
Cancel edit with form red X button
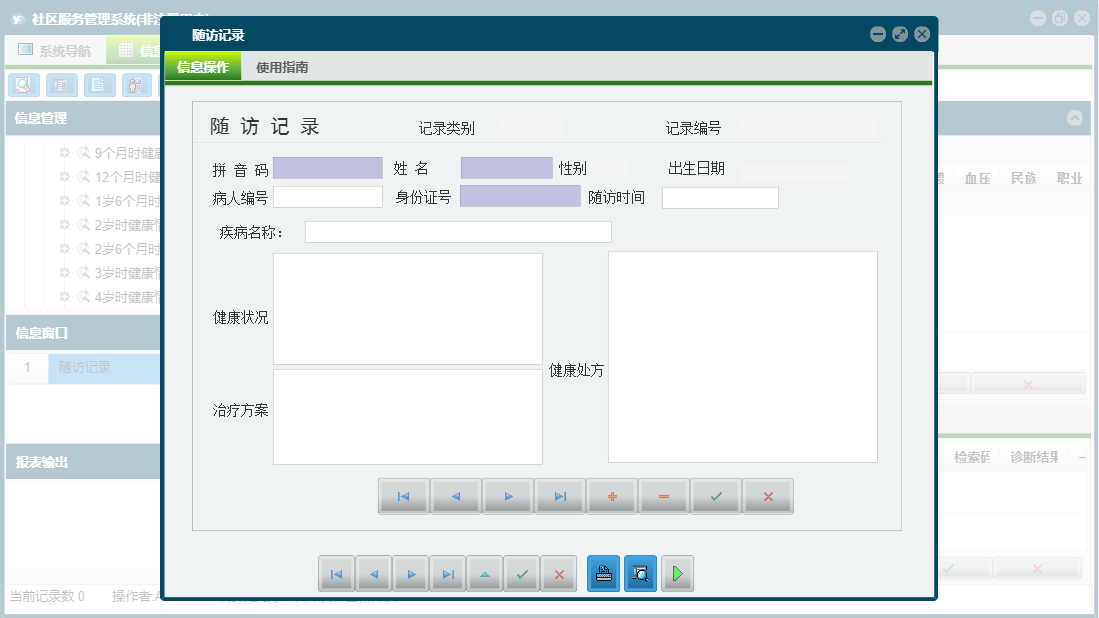tap(768, 496)
